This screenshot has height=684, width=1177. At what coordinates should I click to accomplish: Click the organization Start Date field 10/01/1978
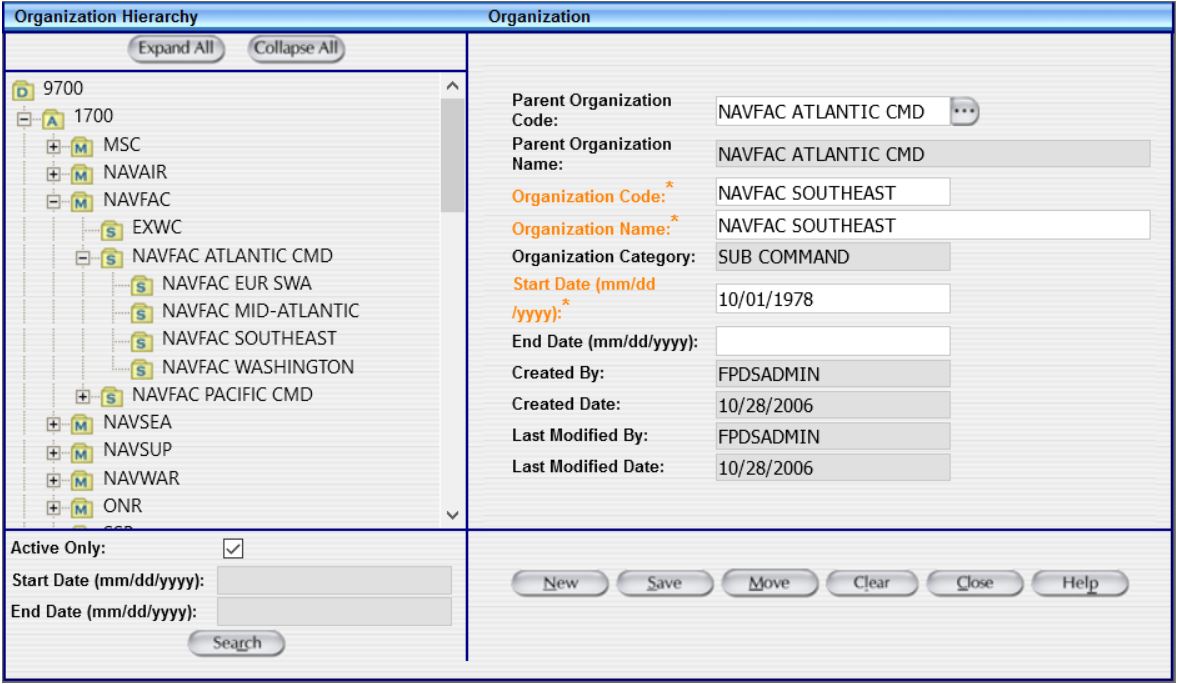click(832, 299)
